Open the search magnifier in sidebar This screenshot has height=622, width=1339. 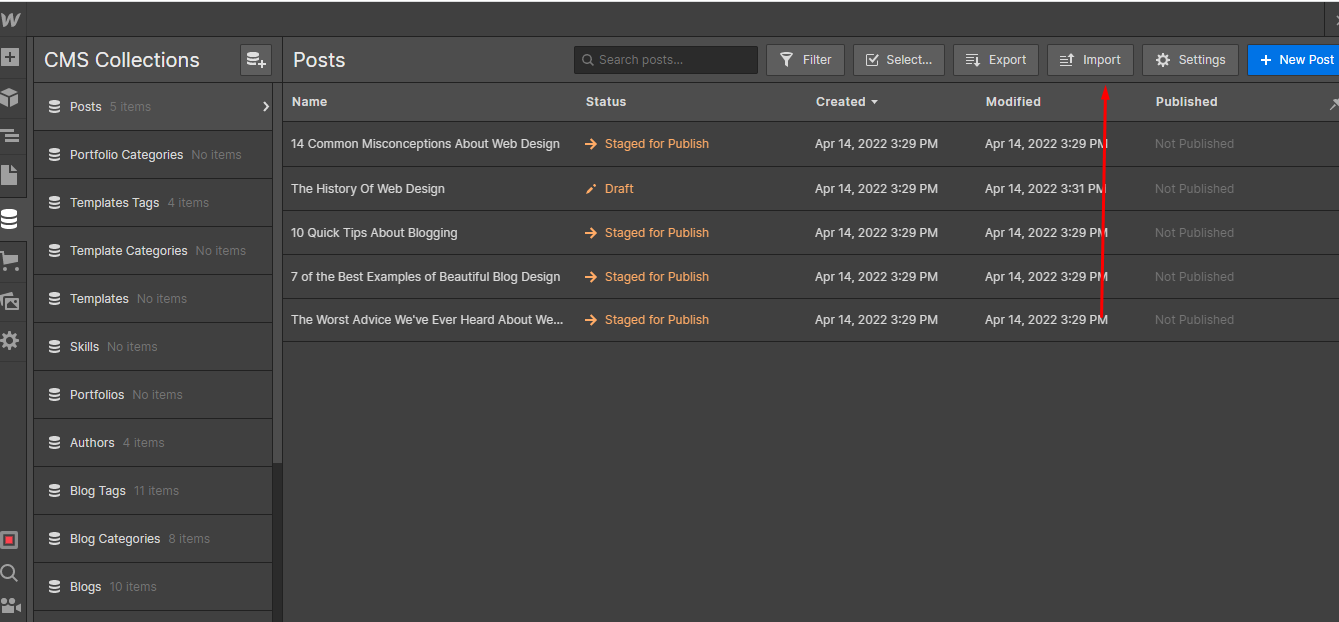coord(10,573)
